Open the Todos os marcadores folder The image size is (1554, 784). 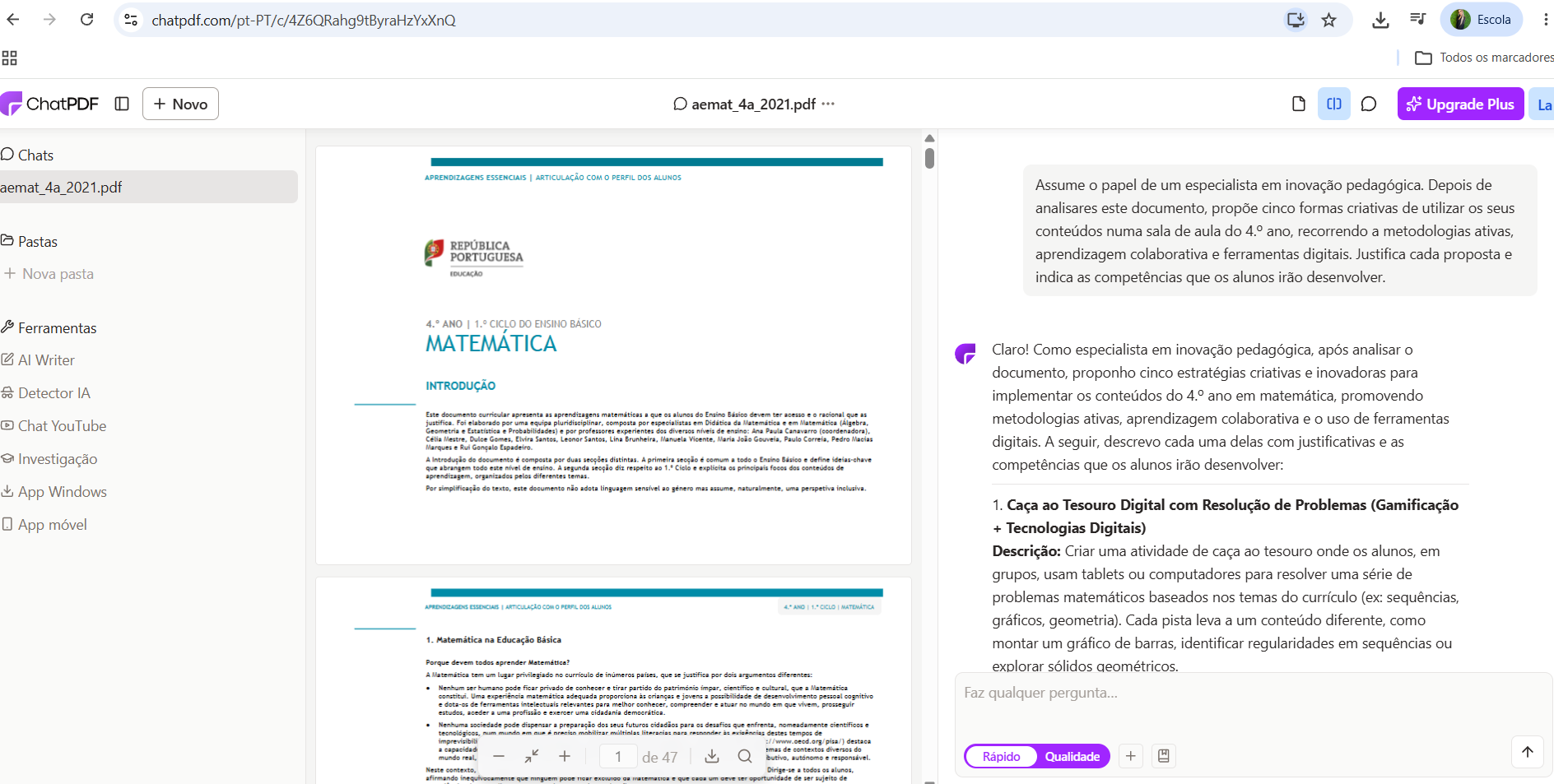tap(1484, 58)
